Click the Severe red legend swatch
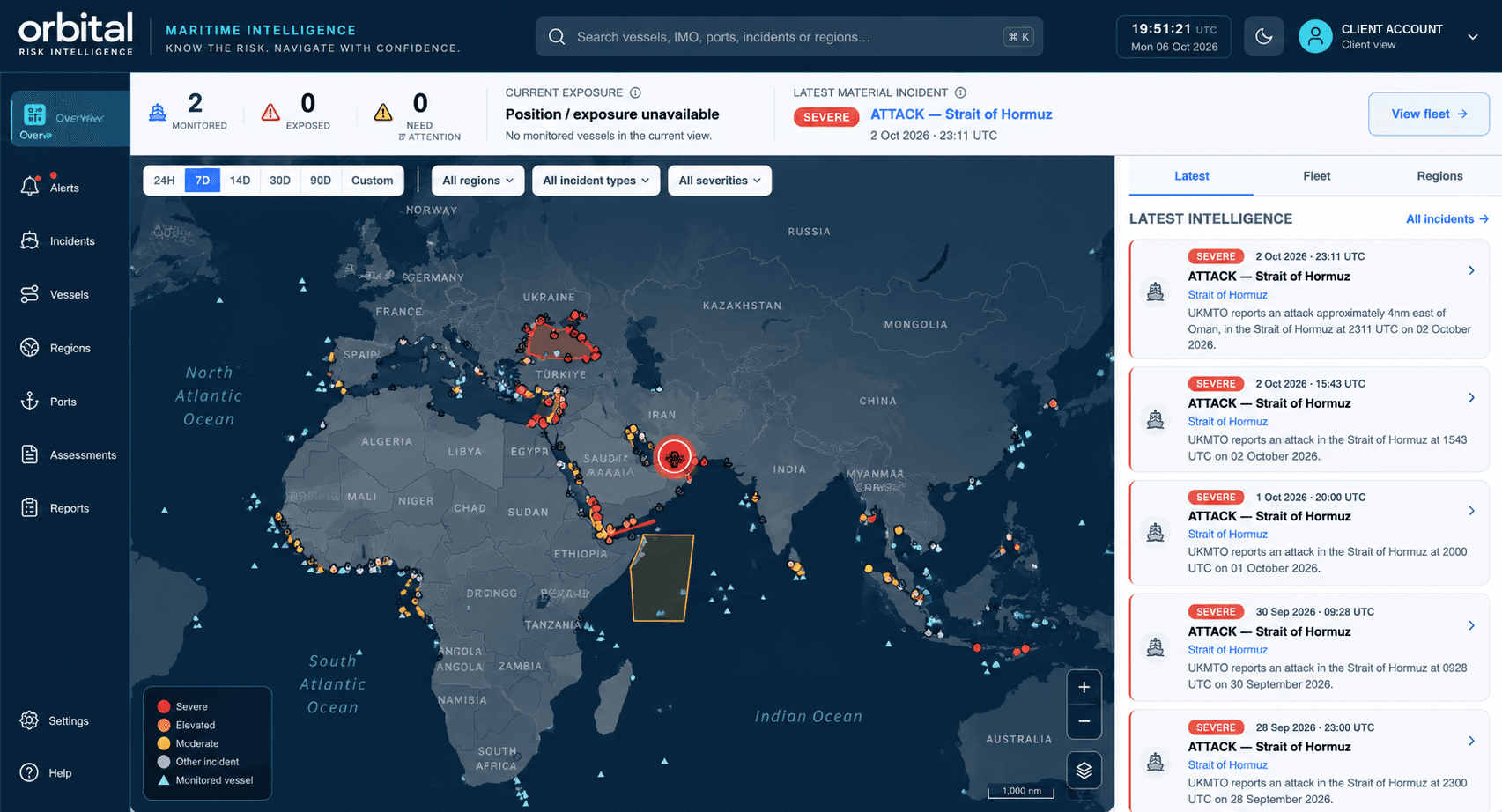The width and height of the screenshot is (1502, 812). click(x=164, y=706)
